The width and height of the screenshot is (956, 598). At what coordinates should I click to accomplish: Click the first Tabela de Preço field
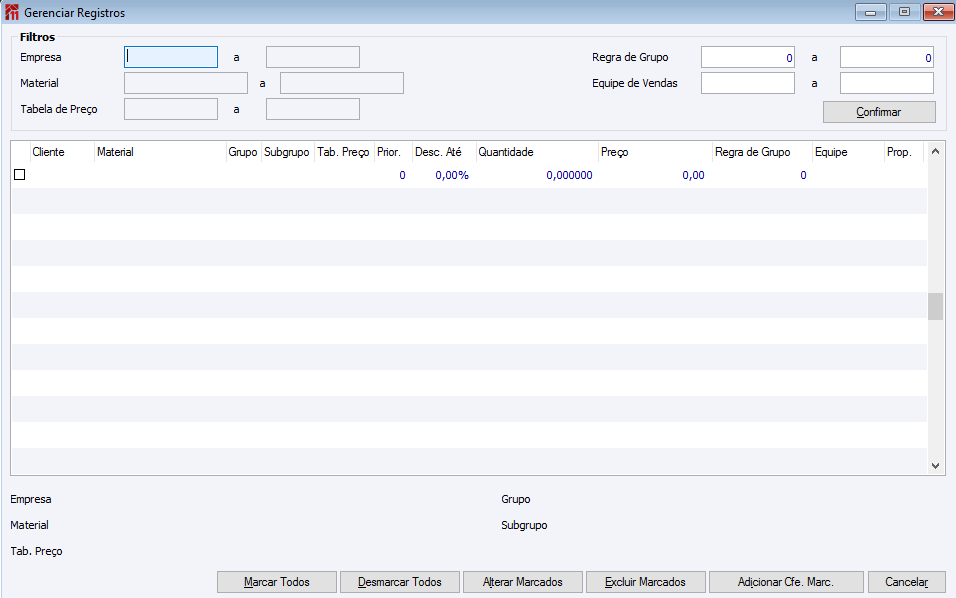point(171,109)
